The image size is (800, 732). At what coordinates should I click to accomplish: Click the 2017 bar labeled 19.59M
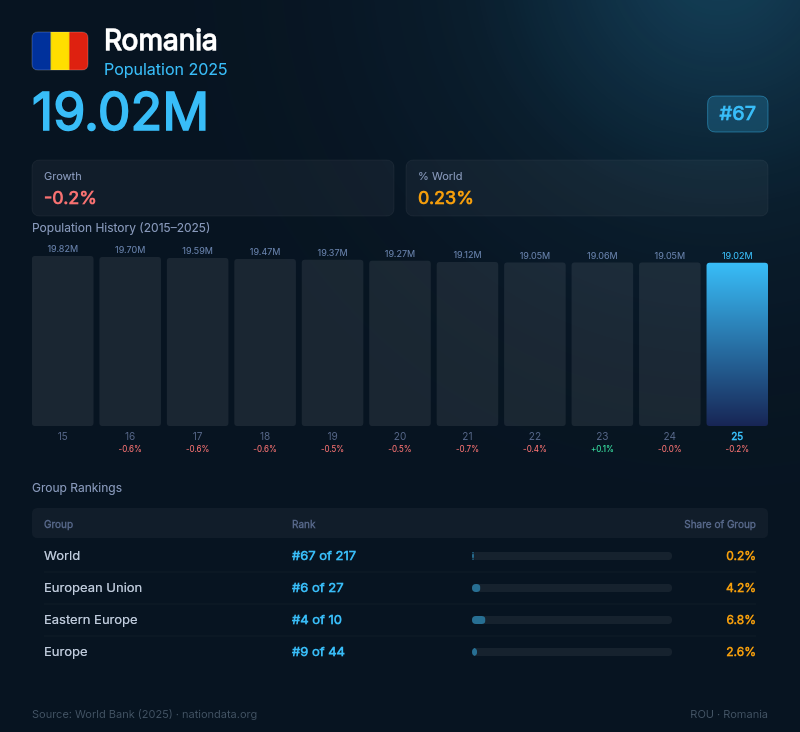pos(197,342)
